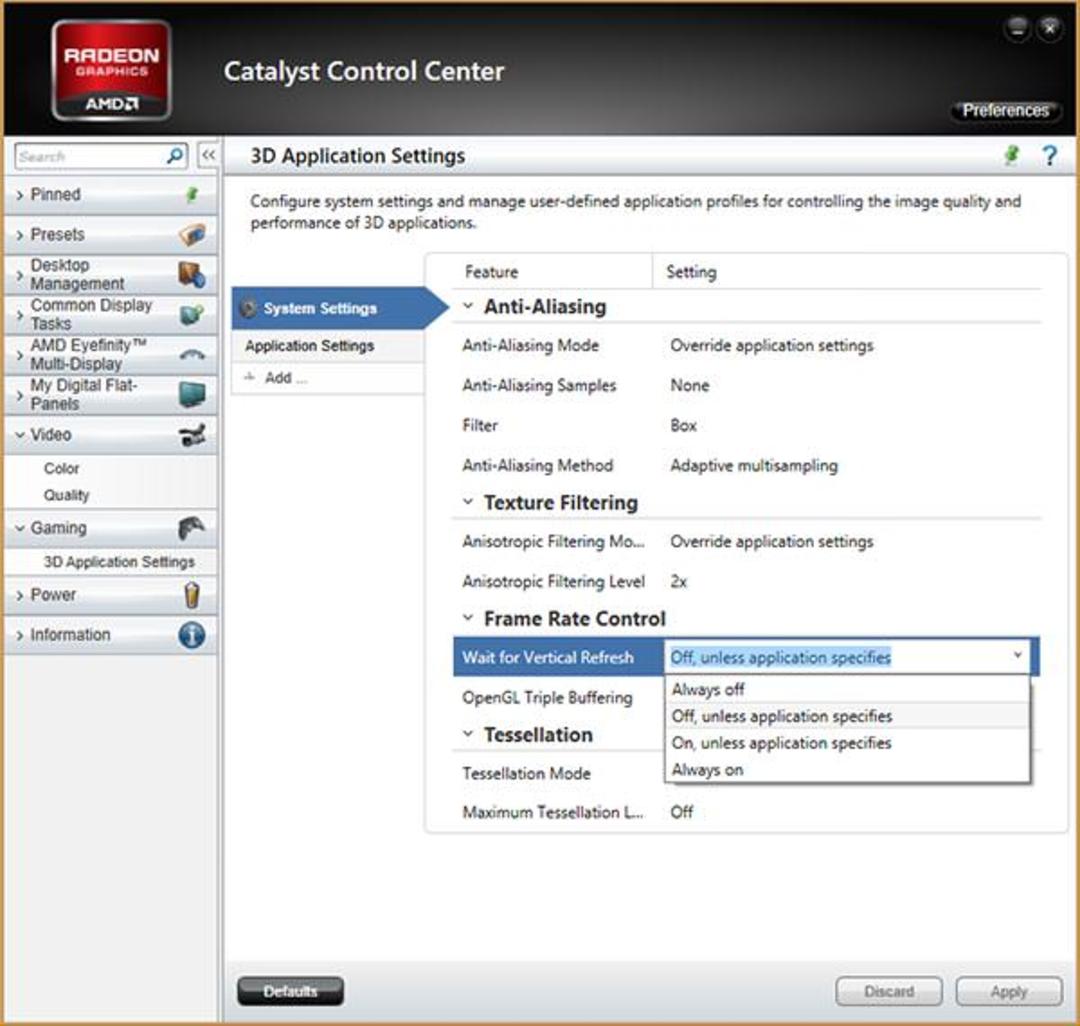Click the Desktop Management icon

coord(192,274)
